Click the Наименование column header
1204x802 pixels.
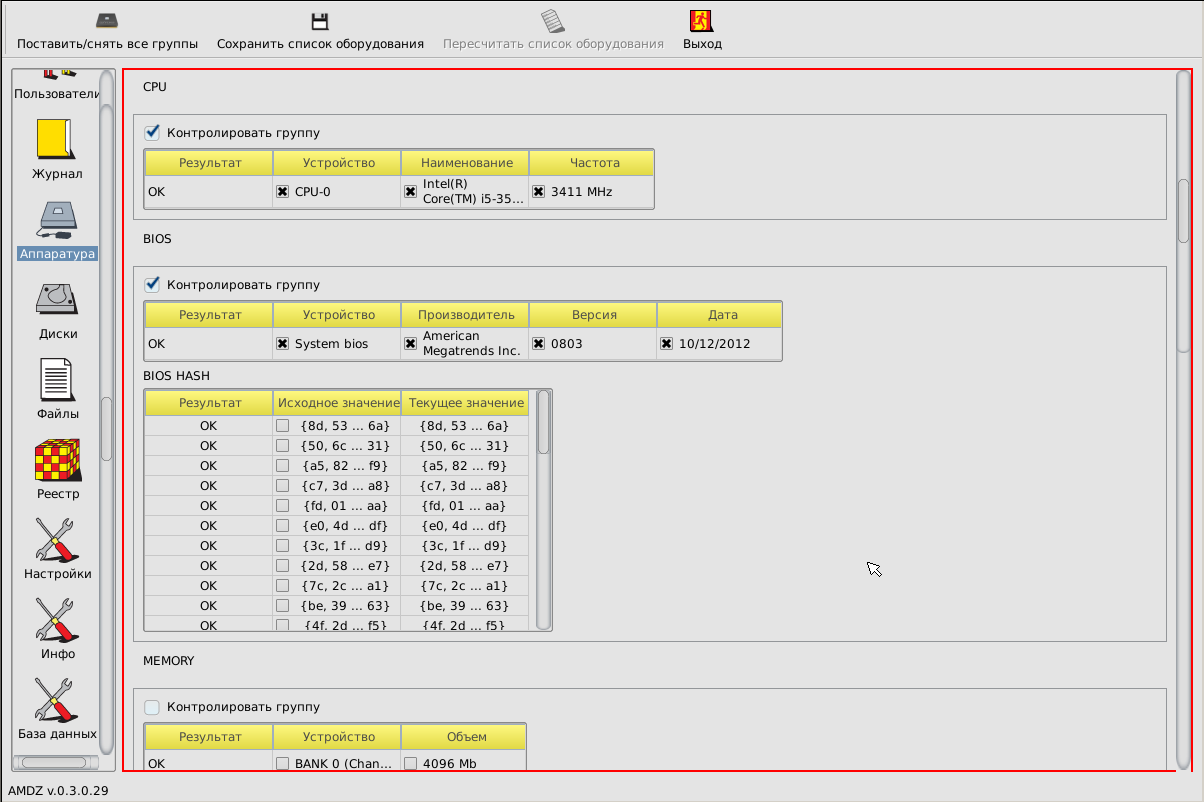(465, 162)
